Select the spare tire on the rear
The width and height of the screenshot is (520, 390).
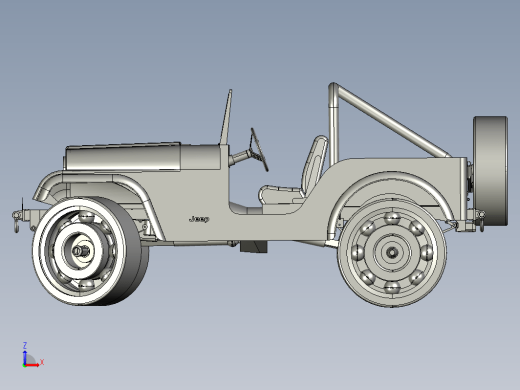490,171
